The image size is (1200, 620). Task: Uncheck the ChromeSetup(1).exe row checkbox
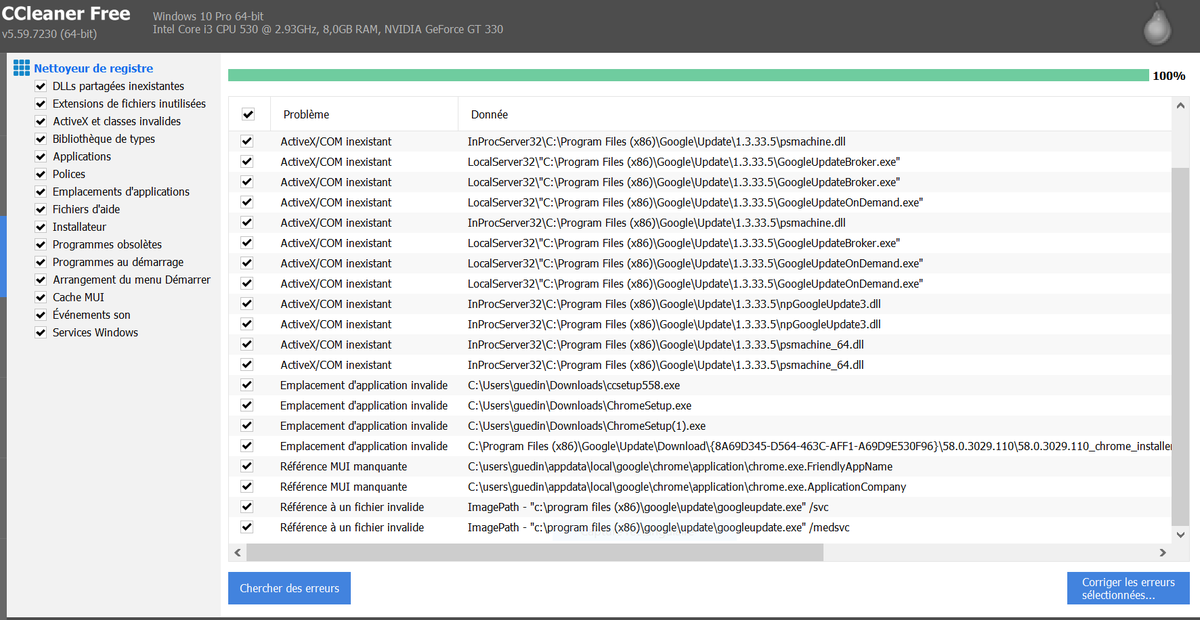(247, 426)
